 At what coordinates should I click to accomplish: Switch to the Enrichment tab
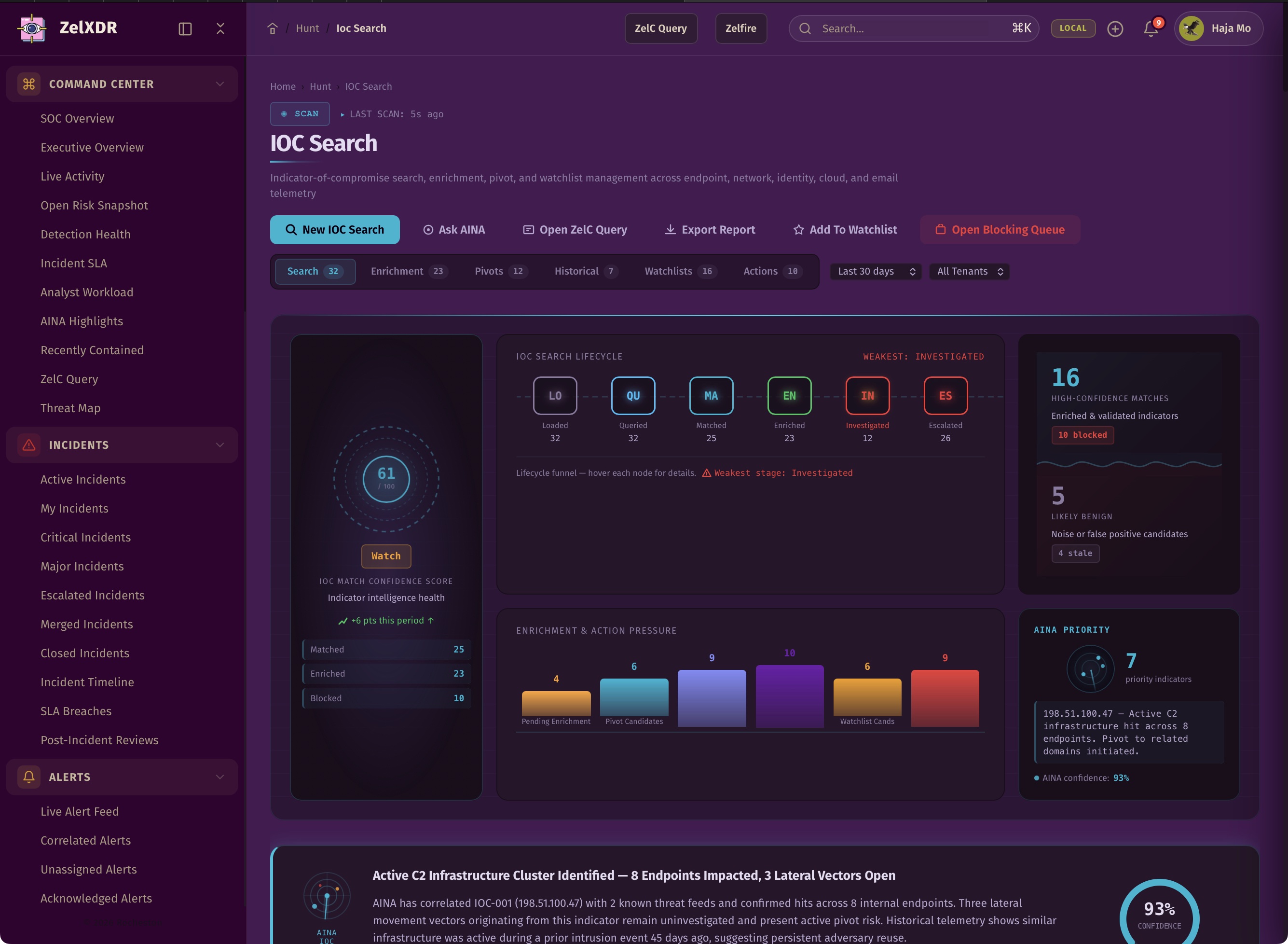click(x=408, y=271)
